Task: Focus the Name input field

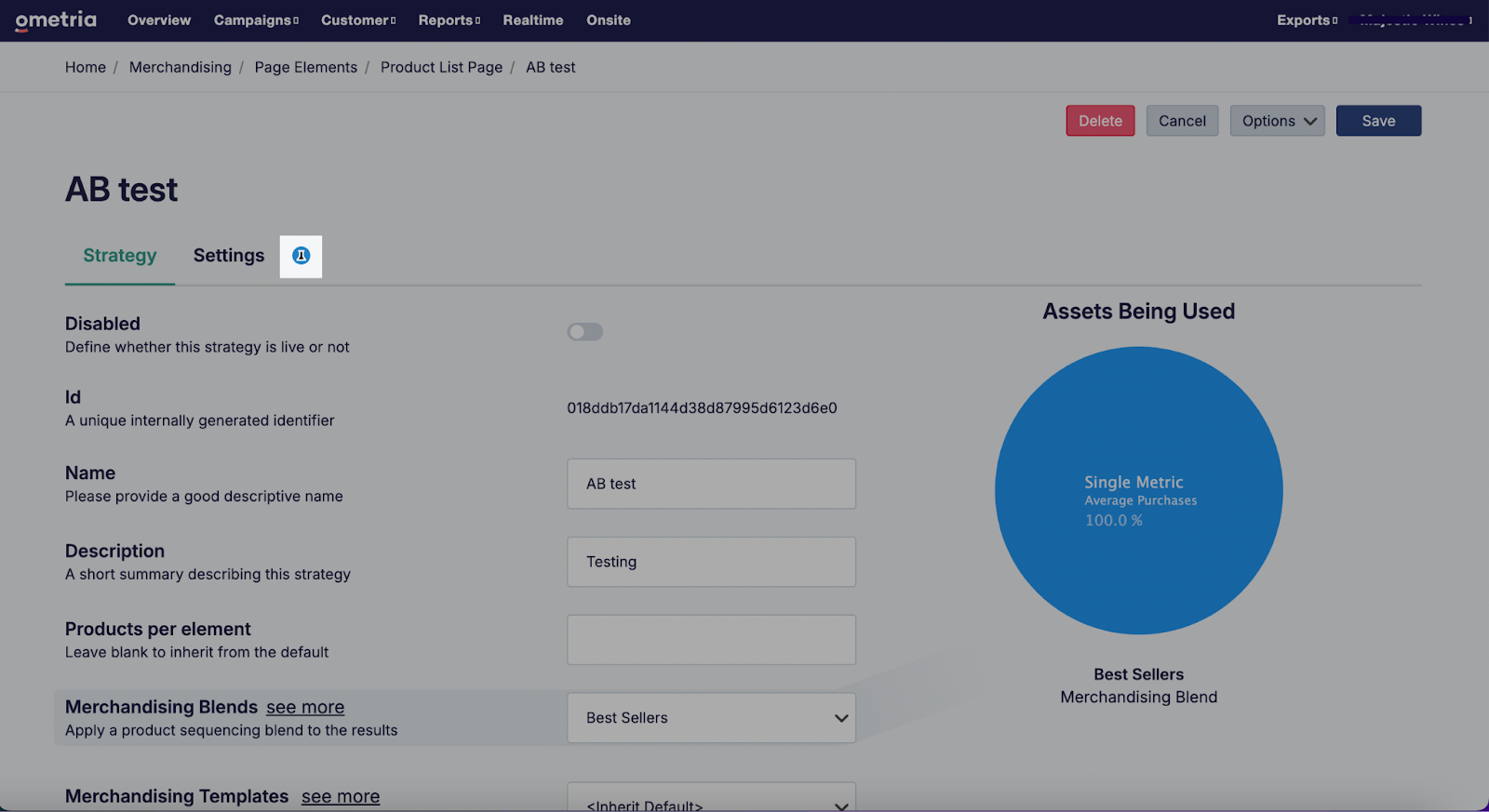Action: coord(711,484)
